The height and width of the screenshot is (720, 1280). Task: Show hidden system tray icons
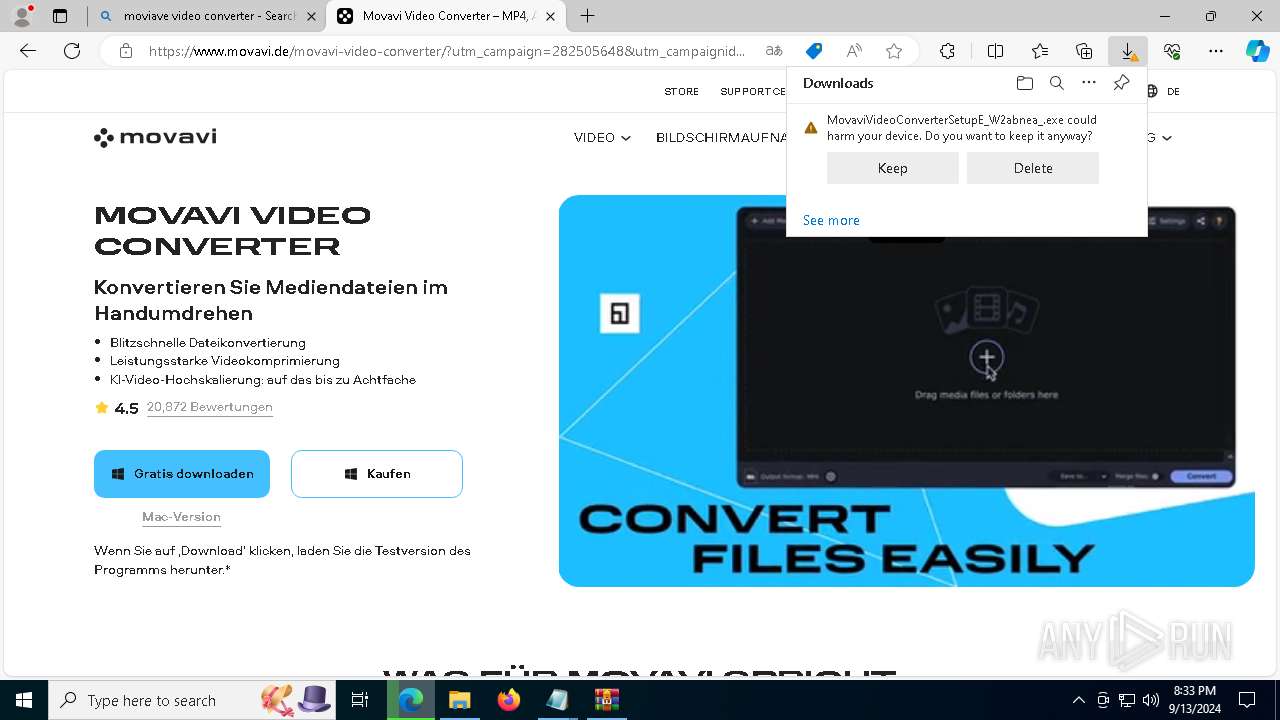point(1078,700)
